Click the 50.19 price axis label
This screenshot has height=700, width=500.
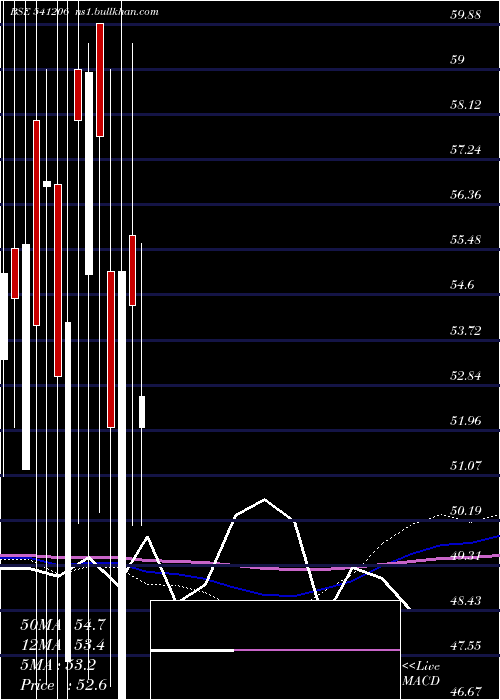465,511
